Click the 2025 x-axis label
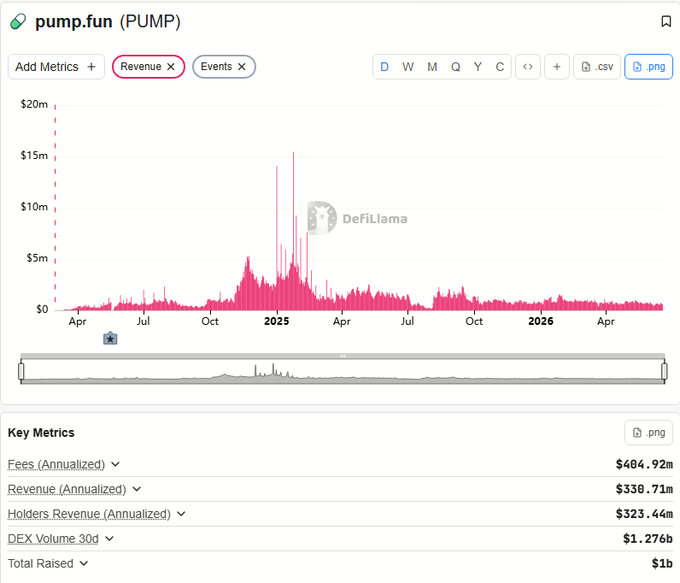680x583 pixels. (276, 321)
